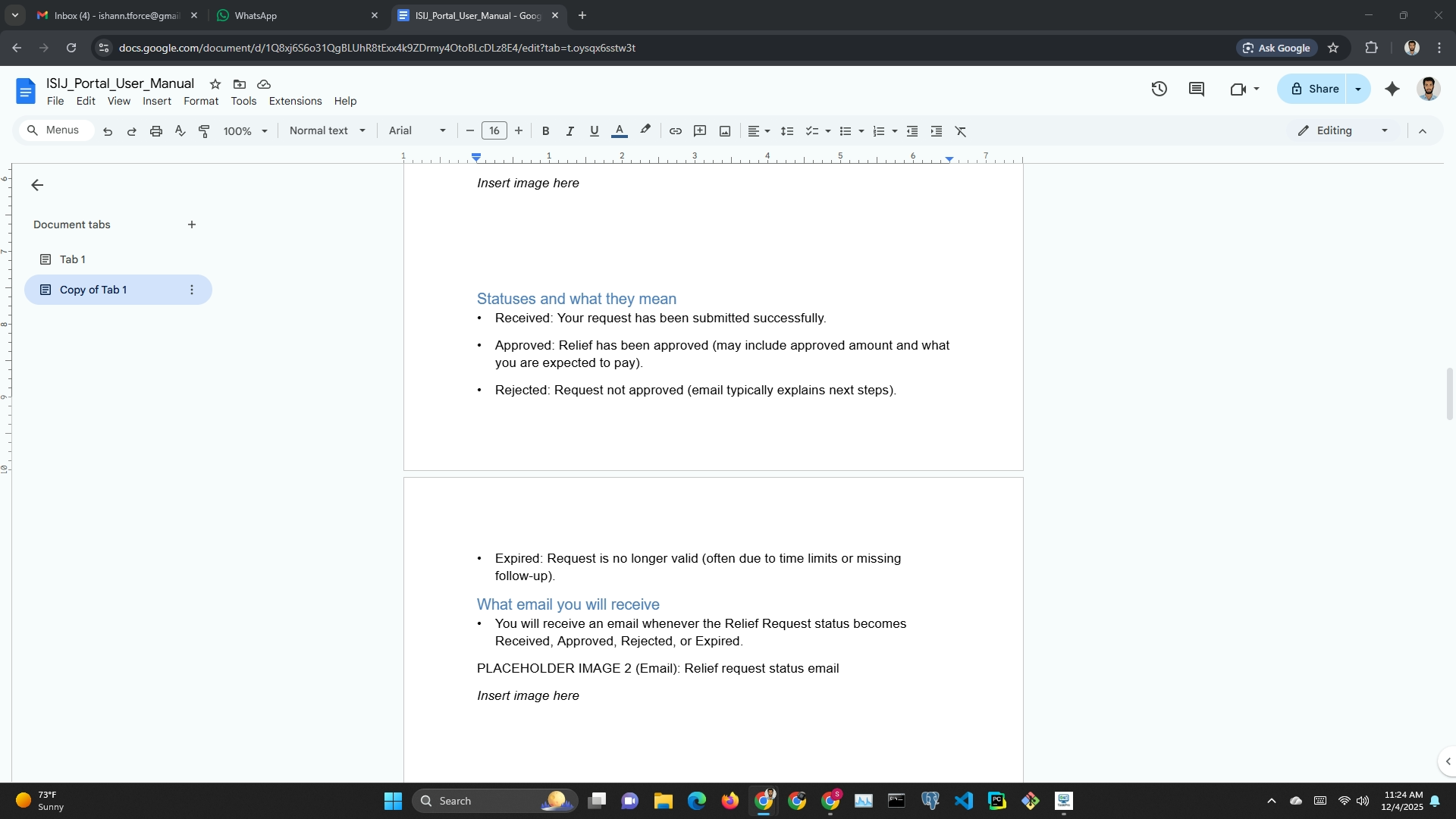Open the Editing mode dropdown
The width and height of the screenshot is (1456, 819).
[x=1342, y=130]
